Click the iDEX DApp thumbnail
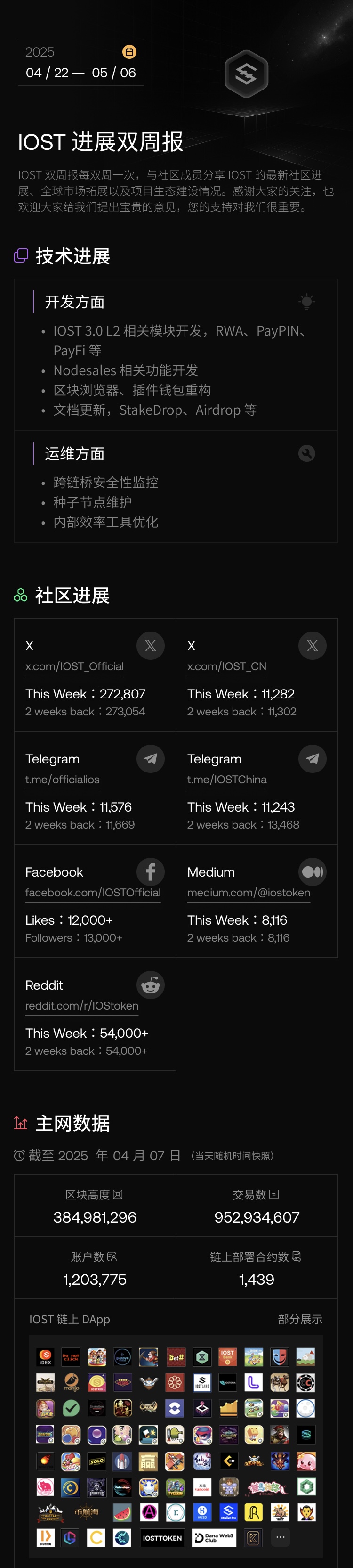Screen dimensions: 353x1568 (46, 1357)
